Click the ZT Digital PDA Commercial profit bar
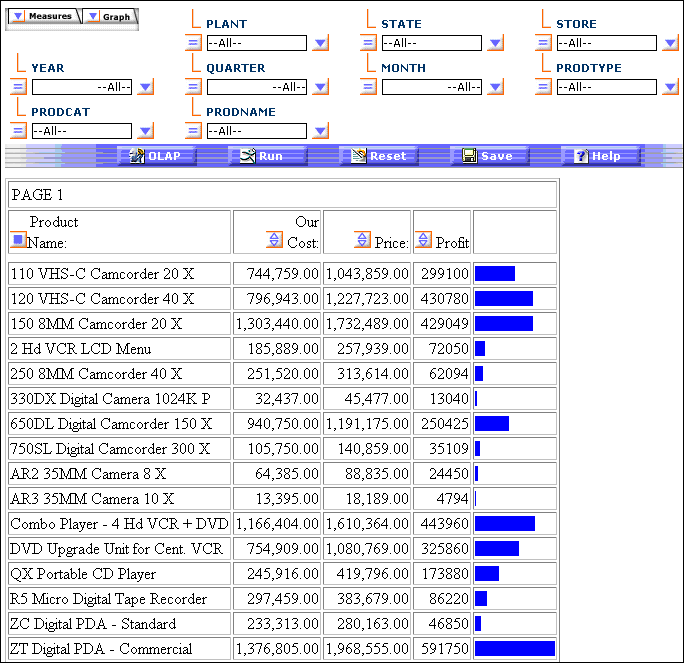The image size is (684, 663). point(514,649)
